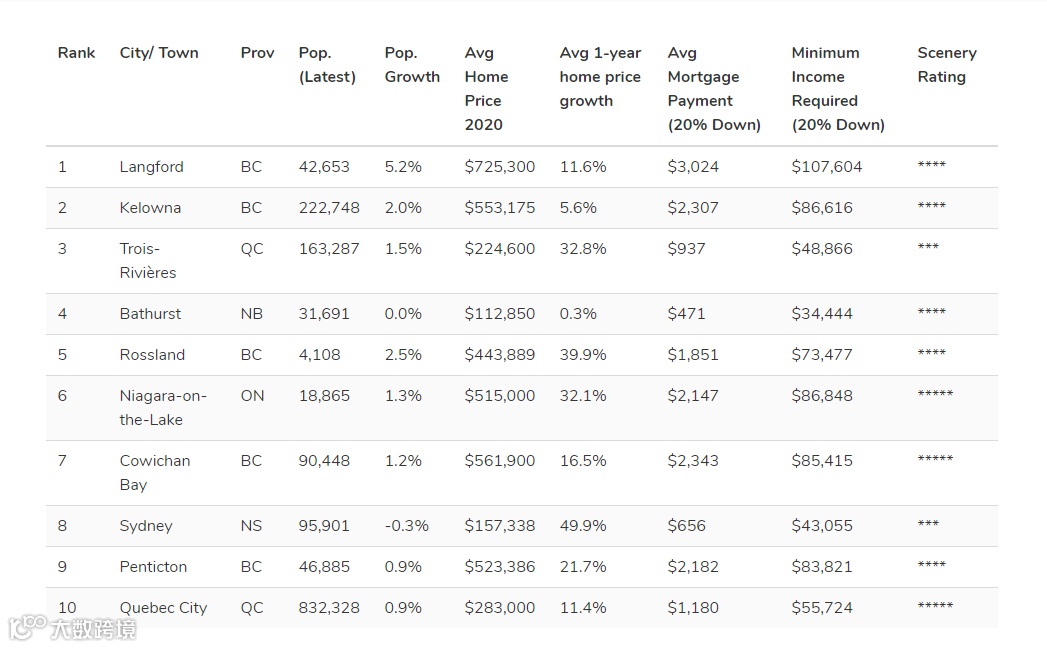Click the Rank column header
Viewport: 1047px width, 648px height.
tap(76, 53)
